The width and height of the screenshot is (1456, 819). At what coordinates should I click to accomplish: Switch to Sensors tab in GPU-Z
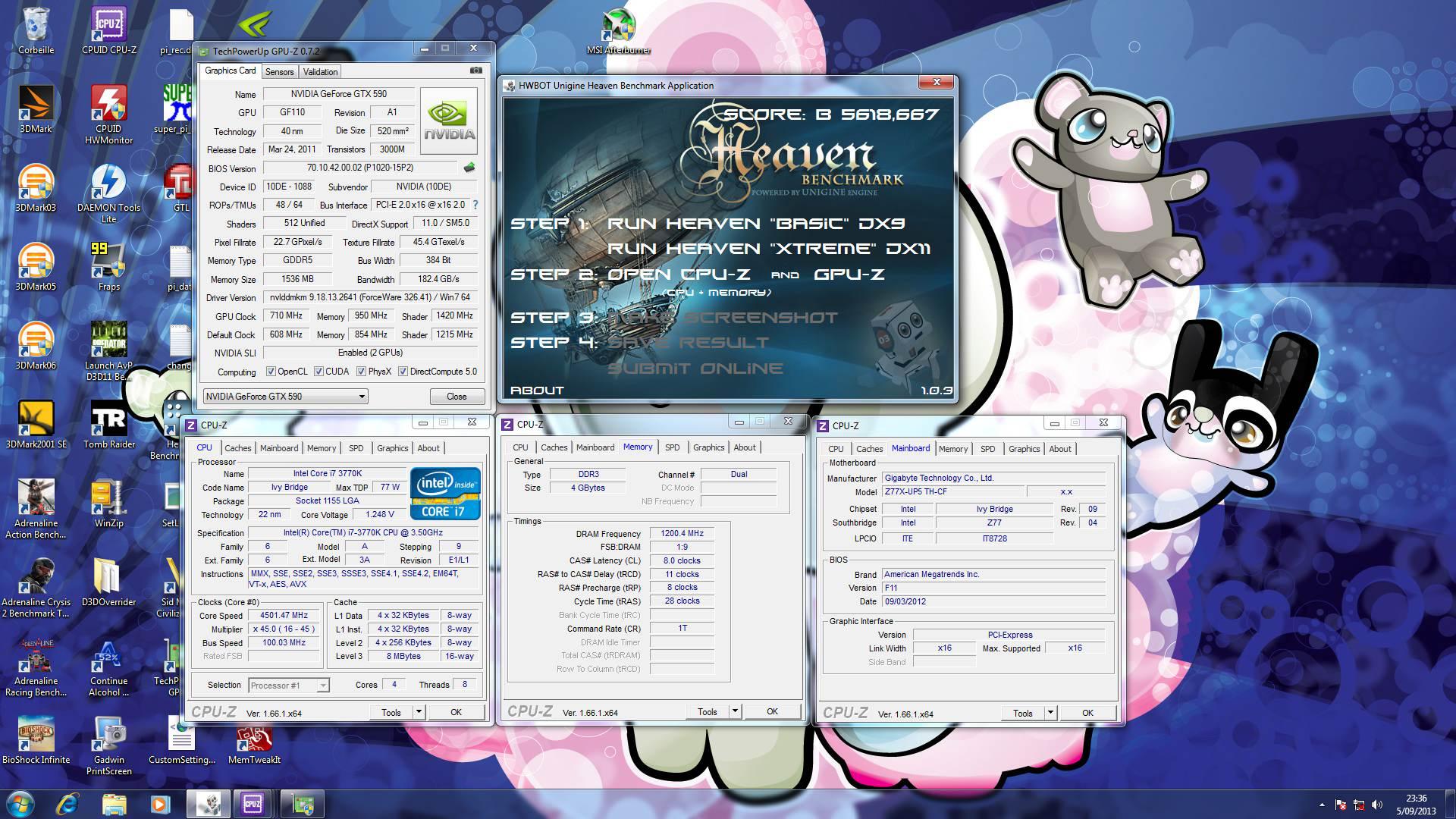[x=279, y=72]
